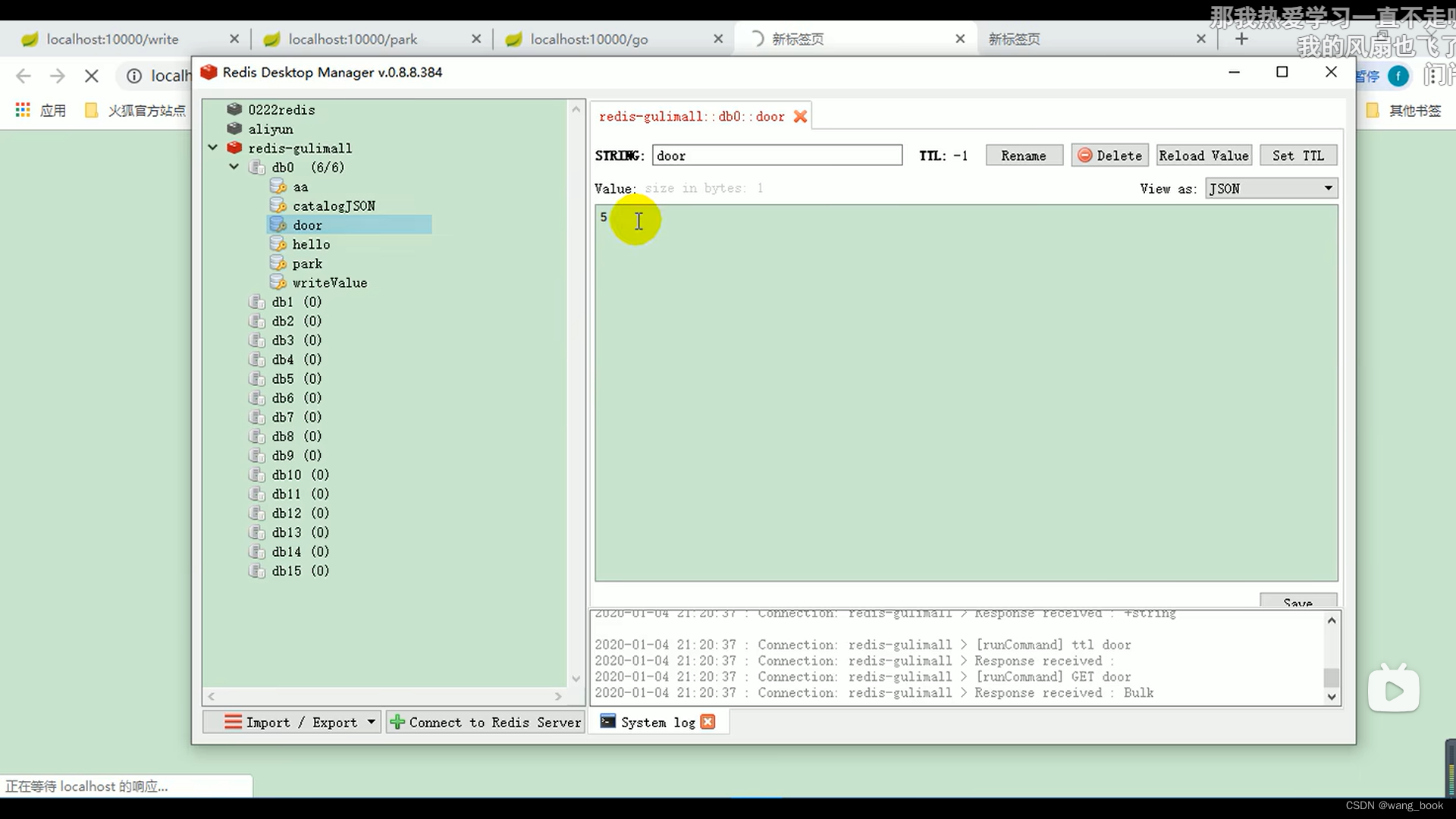Select database db5 (0)
Image resolution: width=1456 pixels, height=819 pixels.
[297, 378]
